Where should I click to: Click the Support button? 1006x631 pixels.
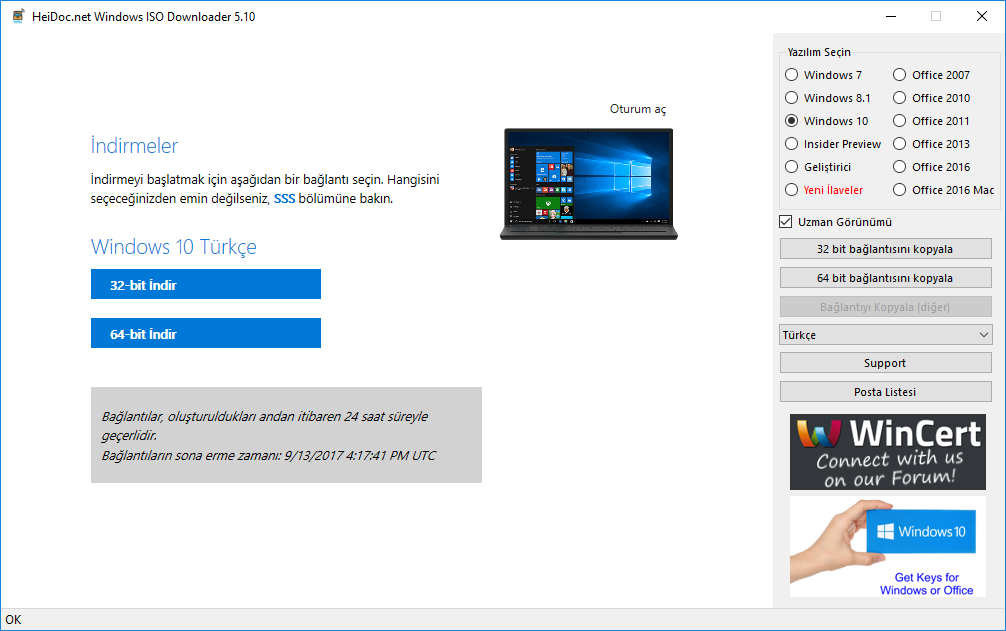pyautogui.click(x=885, y=363)
